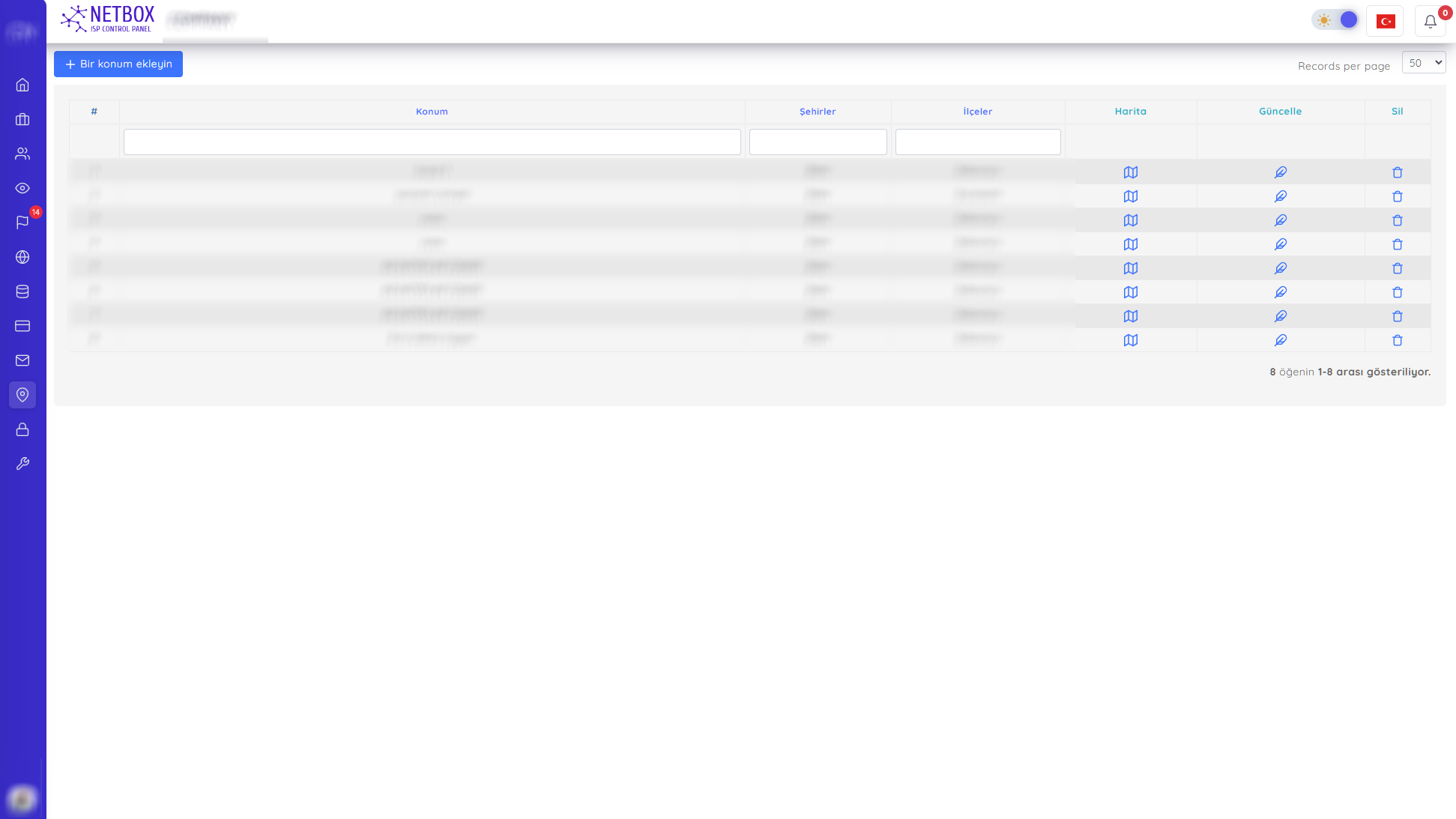This screenshot has width=1456, height=819.
Task: Click the credit card icon in sidebar
Action: click(22, 326)
